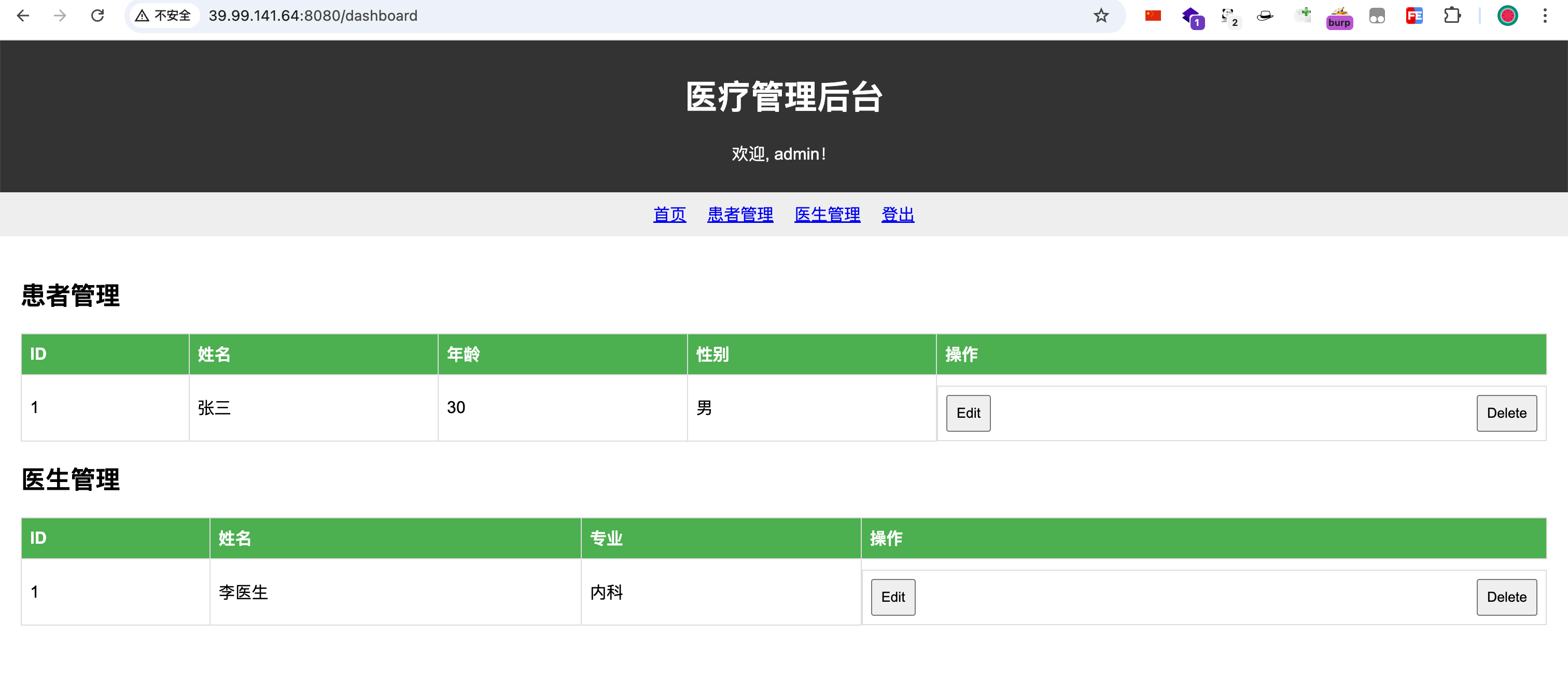Go back to the previous page

tap(23, 16)
